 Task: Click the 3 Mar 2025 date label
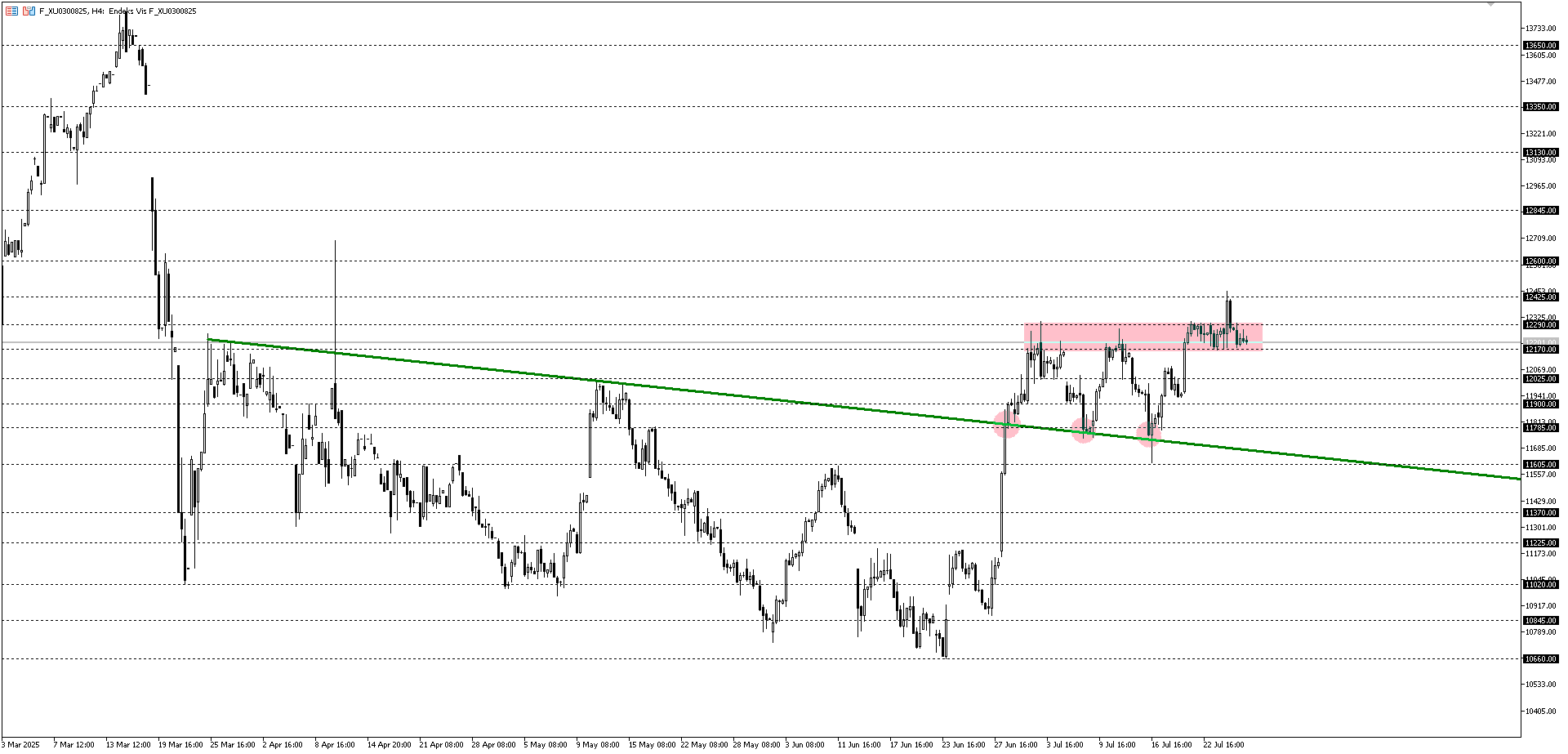(20, 745)
